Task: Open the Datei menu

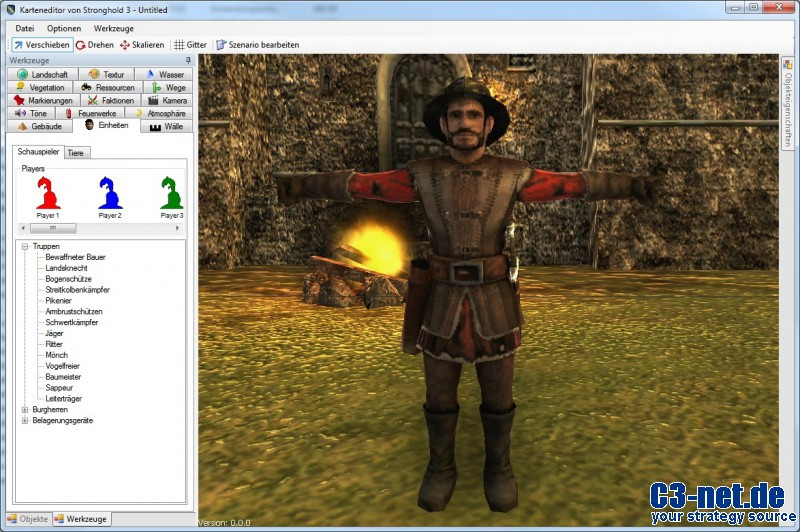Action: [x=25, y=29]
